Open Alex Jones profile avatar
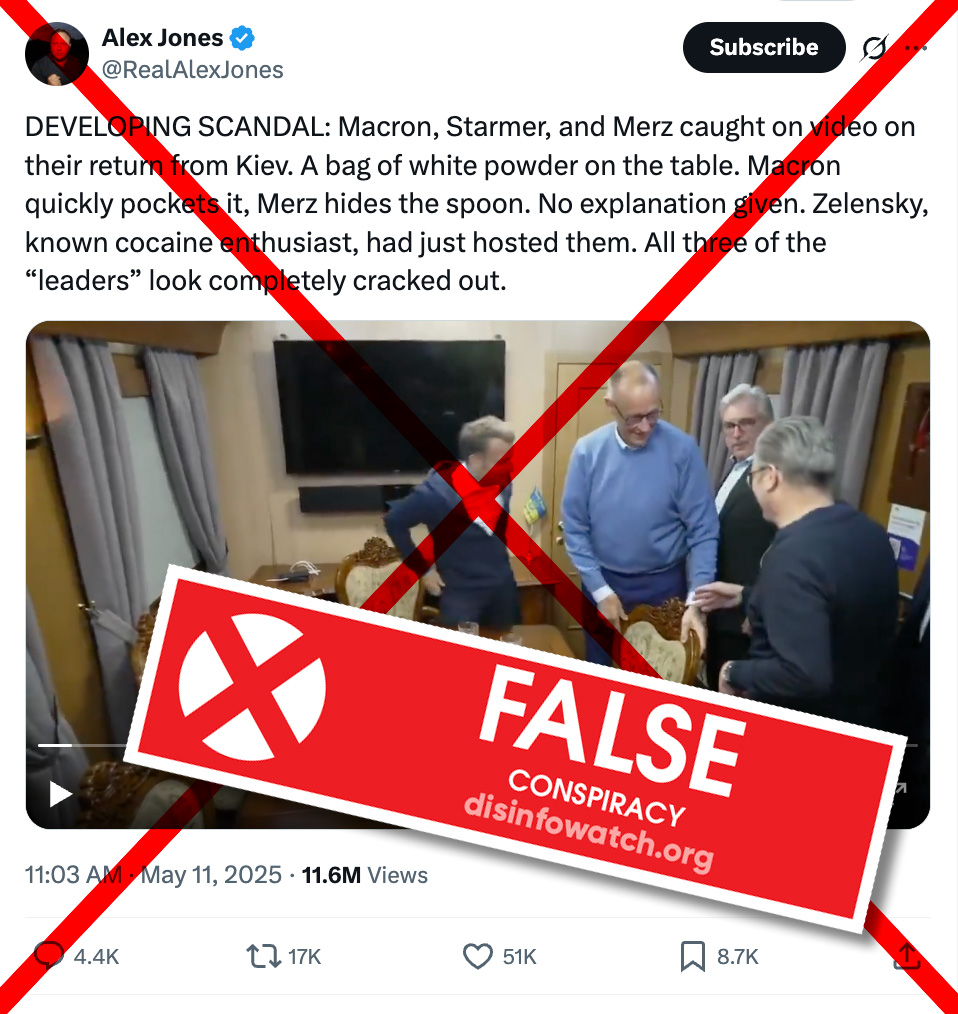Viewport: 958px width, 1014px height. click(x=57, y=54)
